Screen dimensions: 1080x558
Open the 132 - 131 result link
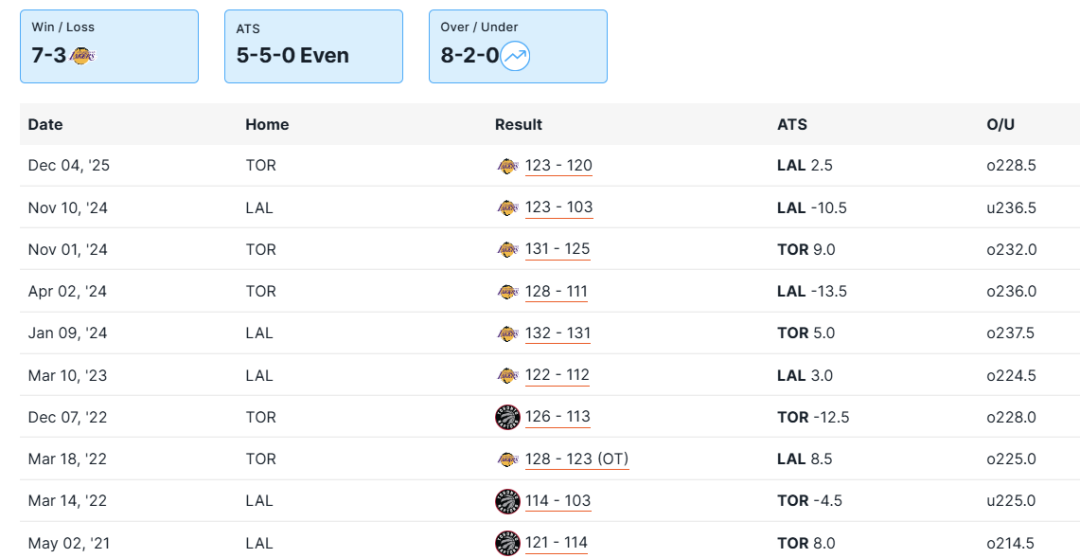point(557,333)
